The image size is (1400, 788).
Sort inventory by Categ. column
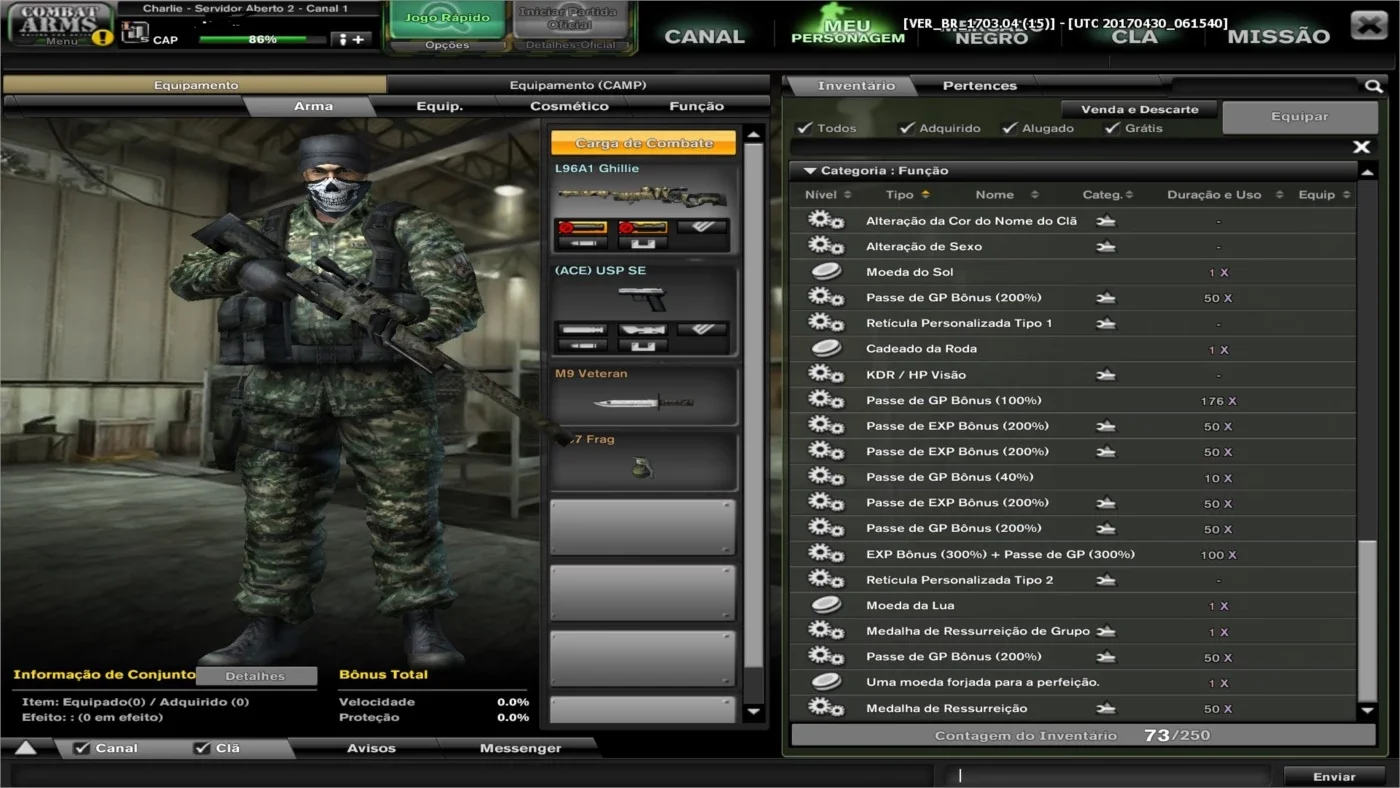(1108, 195)
